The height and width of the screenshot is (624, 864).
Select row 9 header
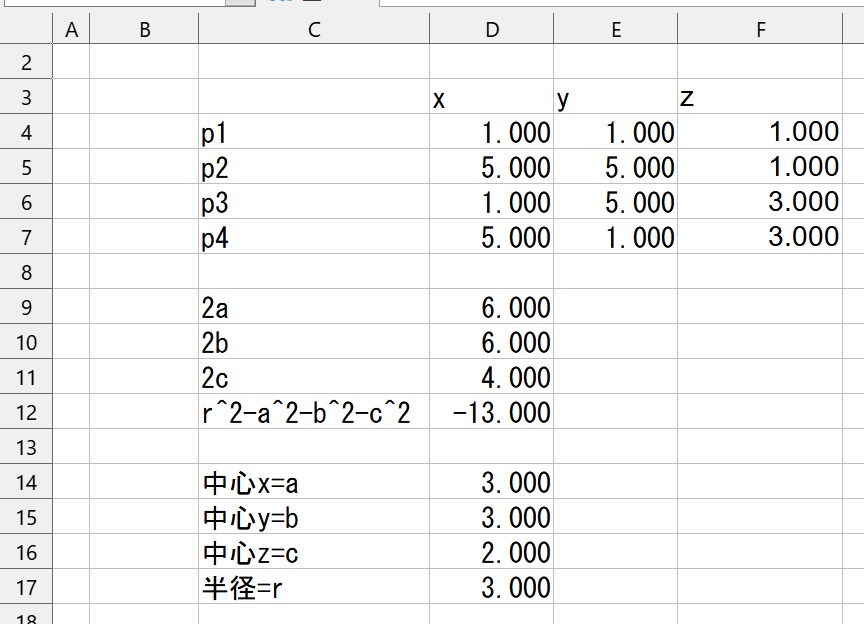pos(26,306)
